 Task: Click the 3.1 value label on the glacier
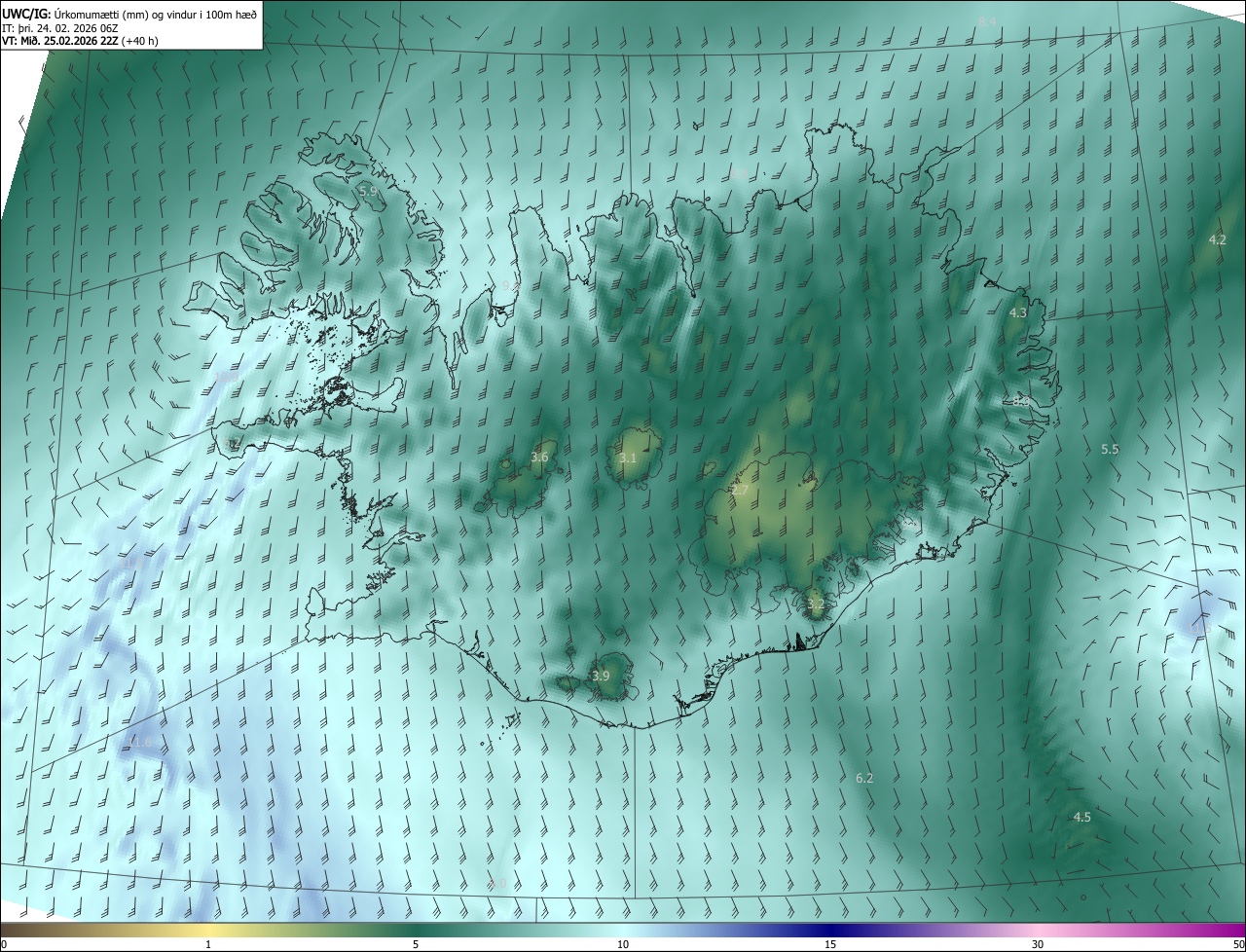[628, 458]
